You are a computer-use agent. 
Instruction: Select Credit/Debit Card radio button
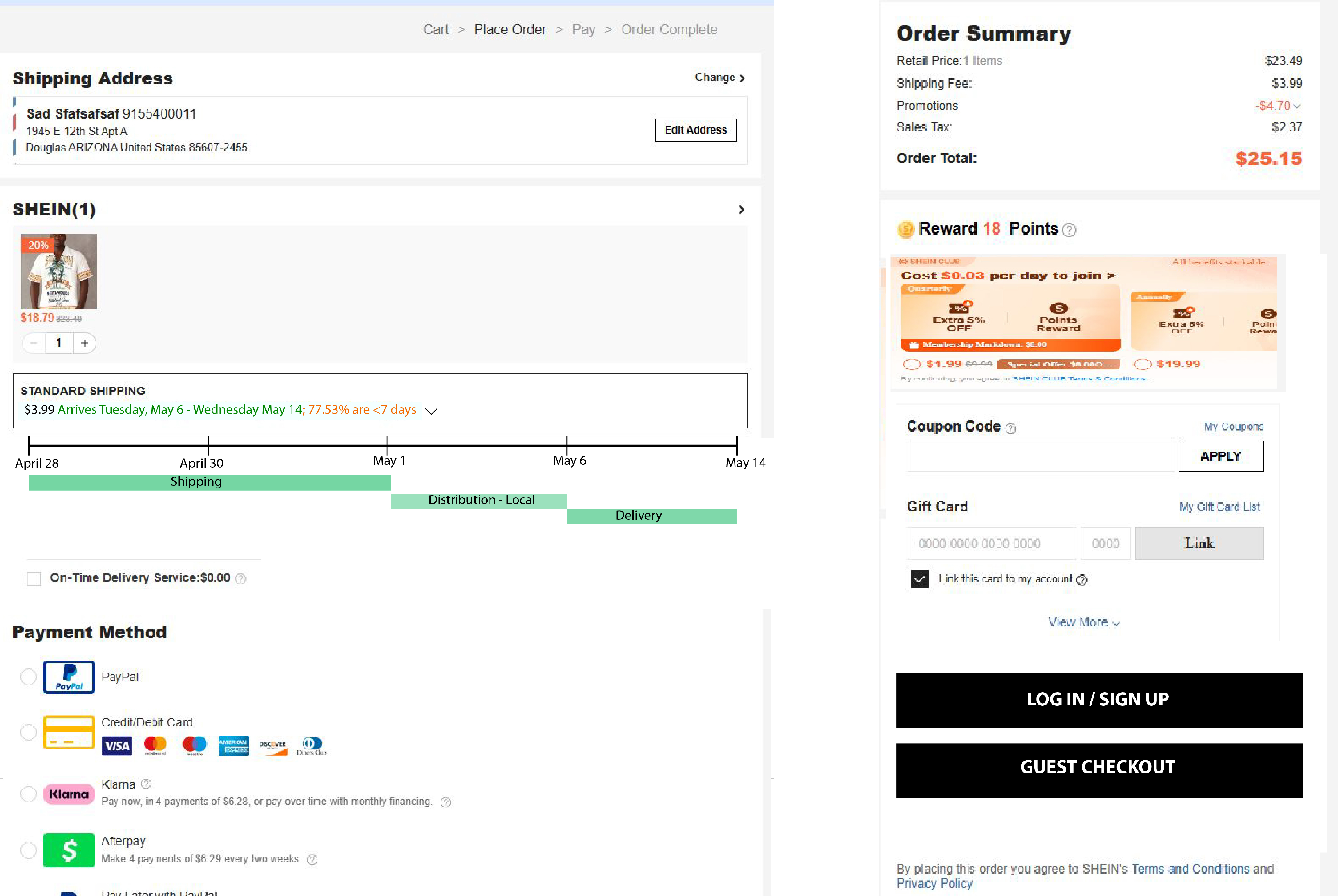click(28, 732)
